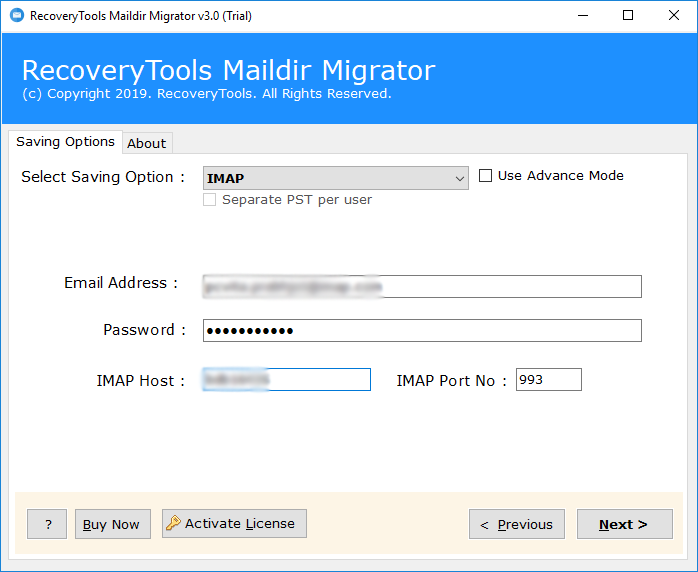Click the Email Address label
Screen dimensions: 698x572
(121, 283)
